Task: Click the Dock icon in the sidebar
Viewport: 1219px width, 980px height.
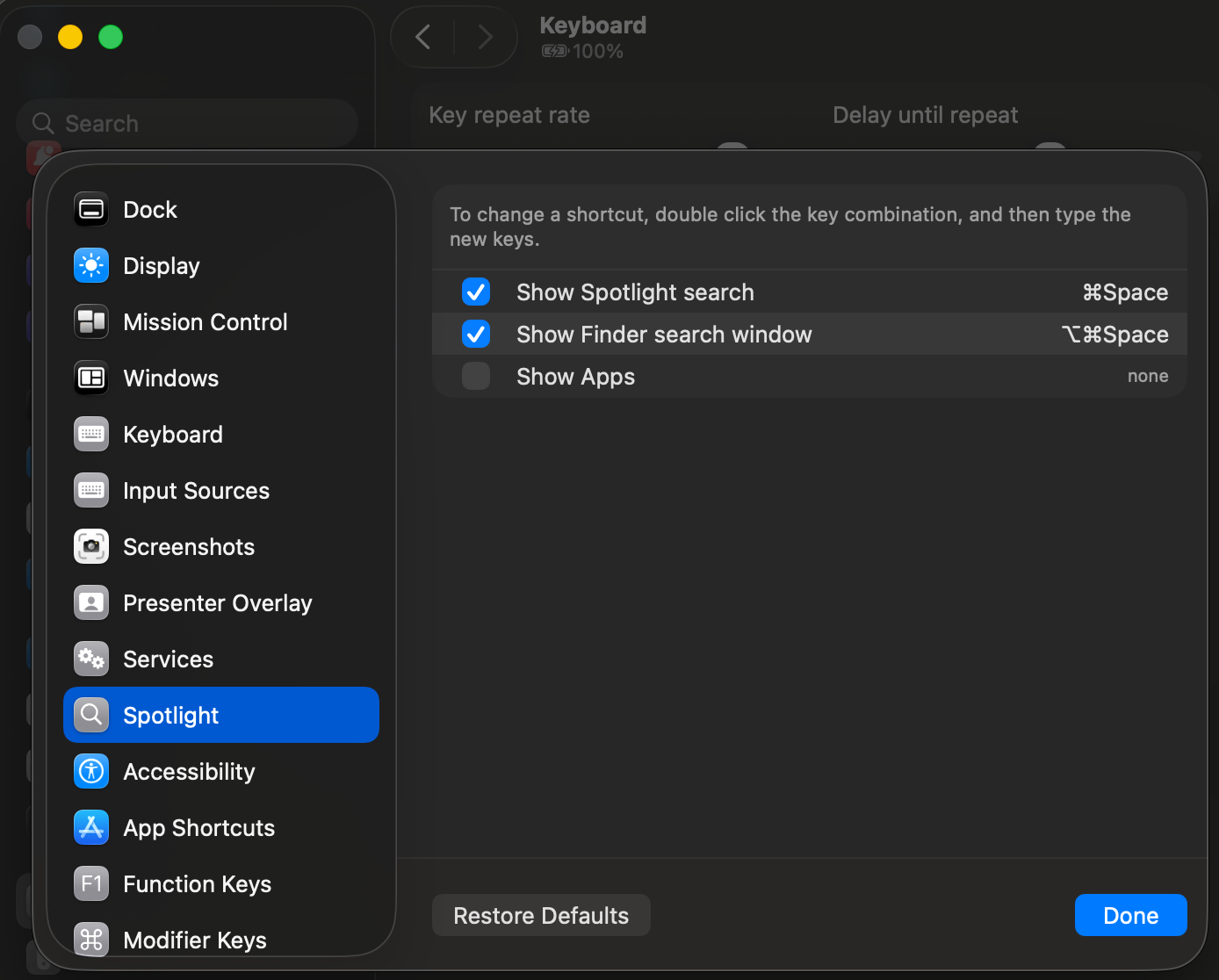Action: click(x=91, y=210)
